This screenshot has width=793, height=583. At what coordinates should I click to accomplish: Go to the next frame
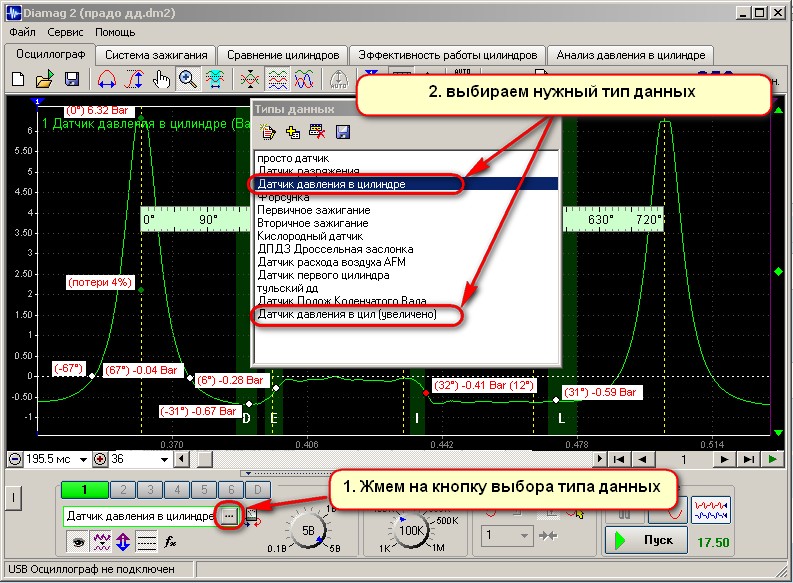click(724, 460)
